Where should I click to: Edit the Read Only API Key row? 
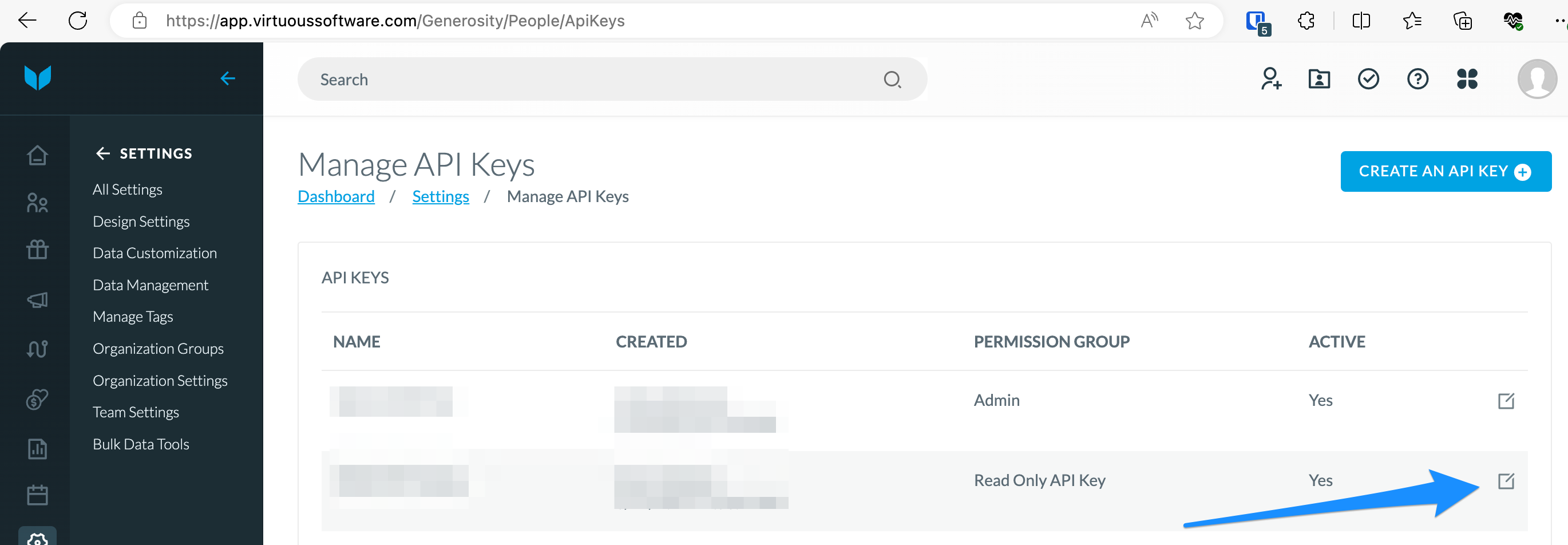(1506, 481)
